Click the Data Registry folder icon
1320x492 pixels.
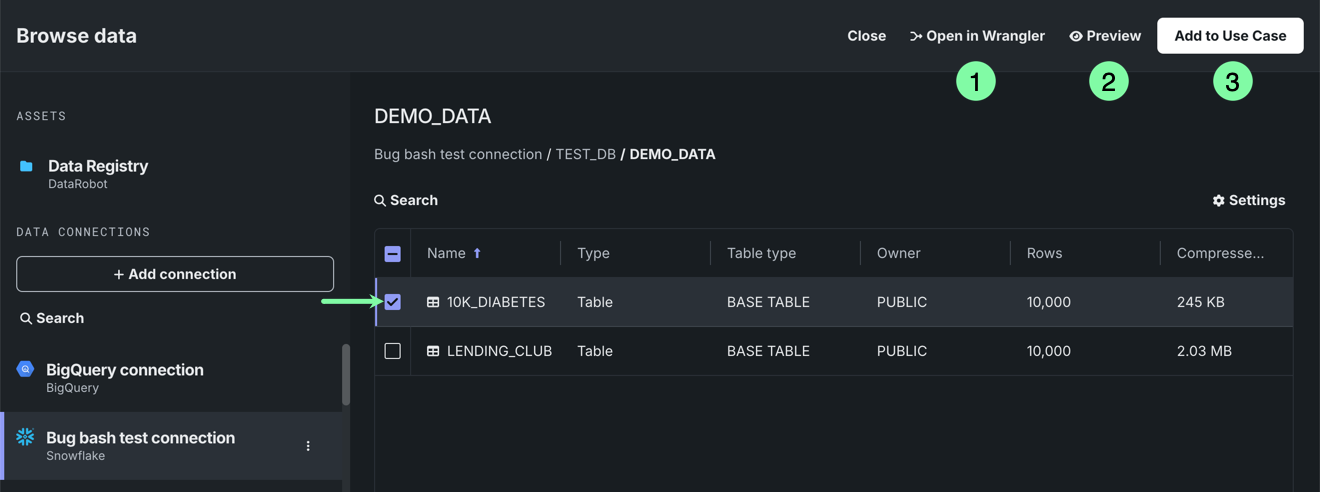[26, 166]
